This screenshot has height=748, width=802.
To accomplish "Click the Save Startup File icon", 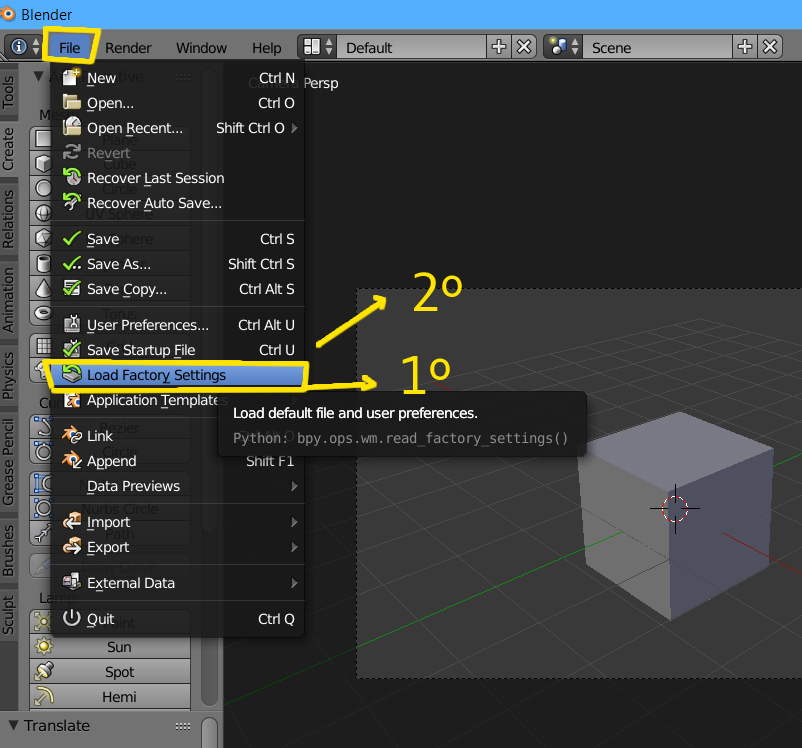I will pyautogui.click(x=72, y=349).
